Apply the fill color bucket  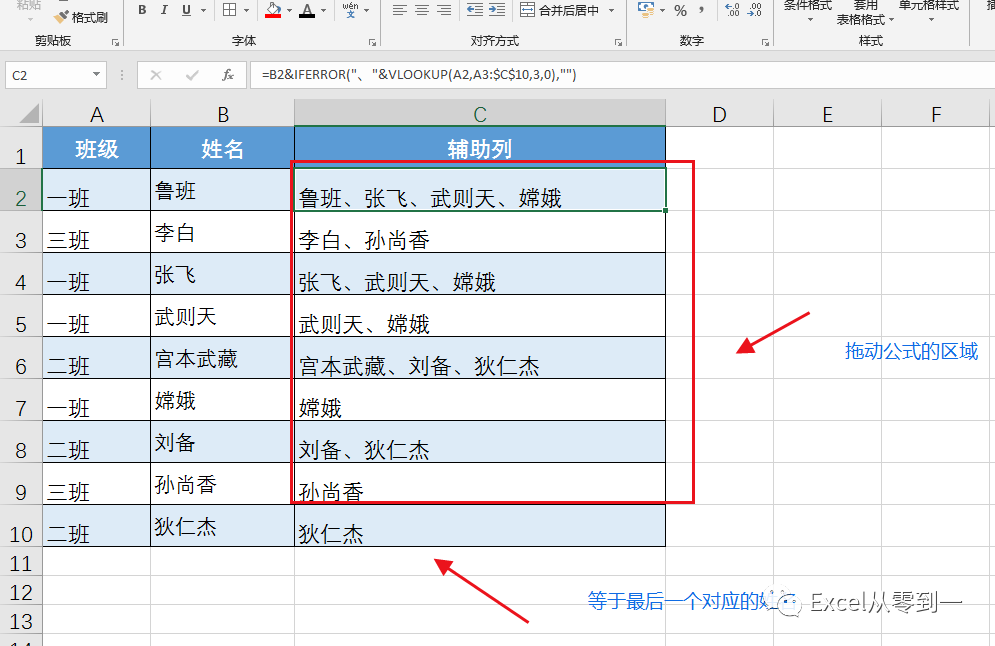[x=273, y=10]
